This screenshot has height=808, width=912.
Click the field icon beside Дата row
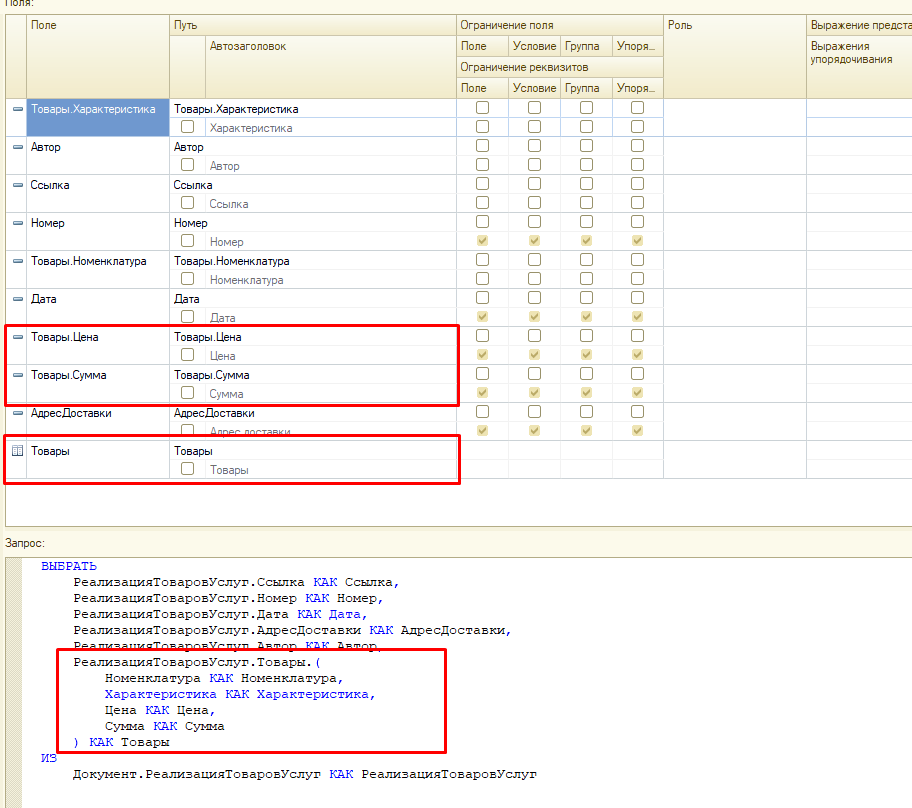tap(17, 299)
